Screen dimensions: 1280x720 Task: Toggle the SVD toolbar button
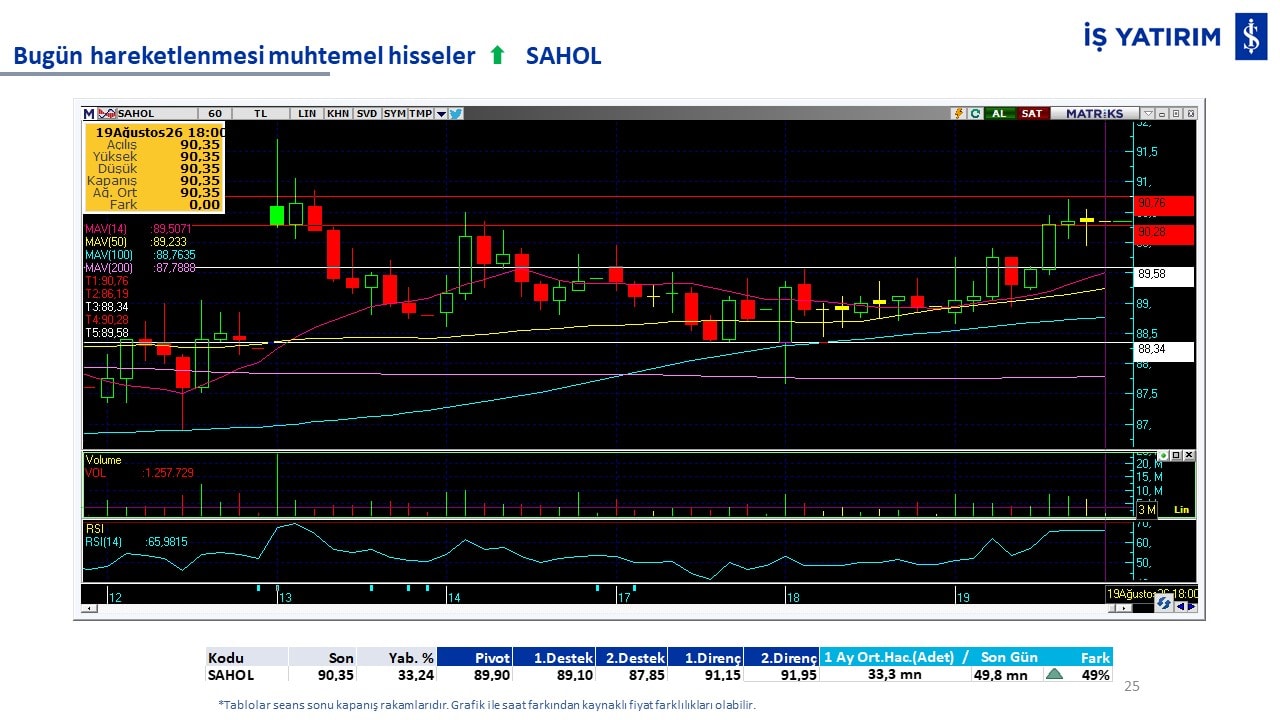[x=367, y=114]
